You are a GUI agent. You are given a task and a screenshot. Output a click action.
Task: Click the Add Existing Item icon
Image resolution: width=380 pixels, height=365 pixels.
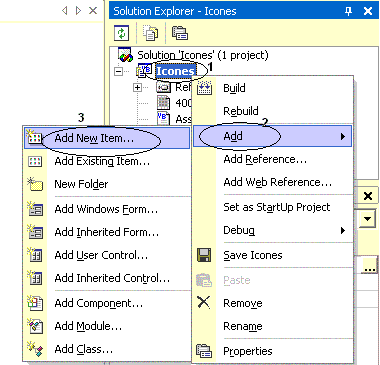click(35, 162)
